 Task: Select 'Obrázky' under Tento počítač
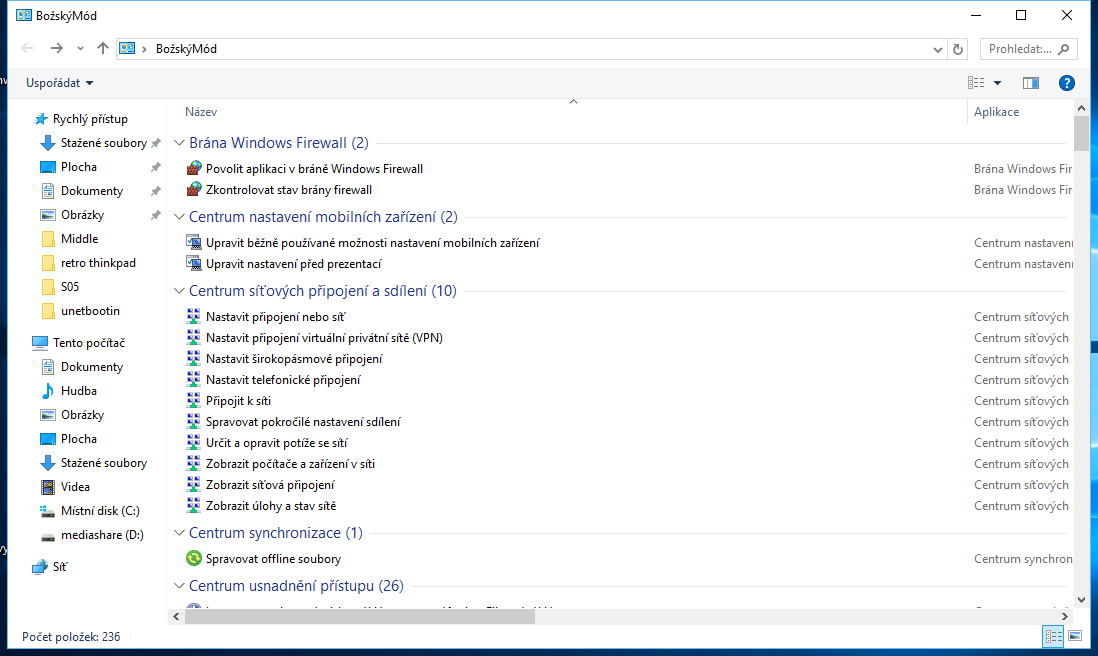tap(82, 415)
